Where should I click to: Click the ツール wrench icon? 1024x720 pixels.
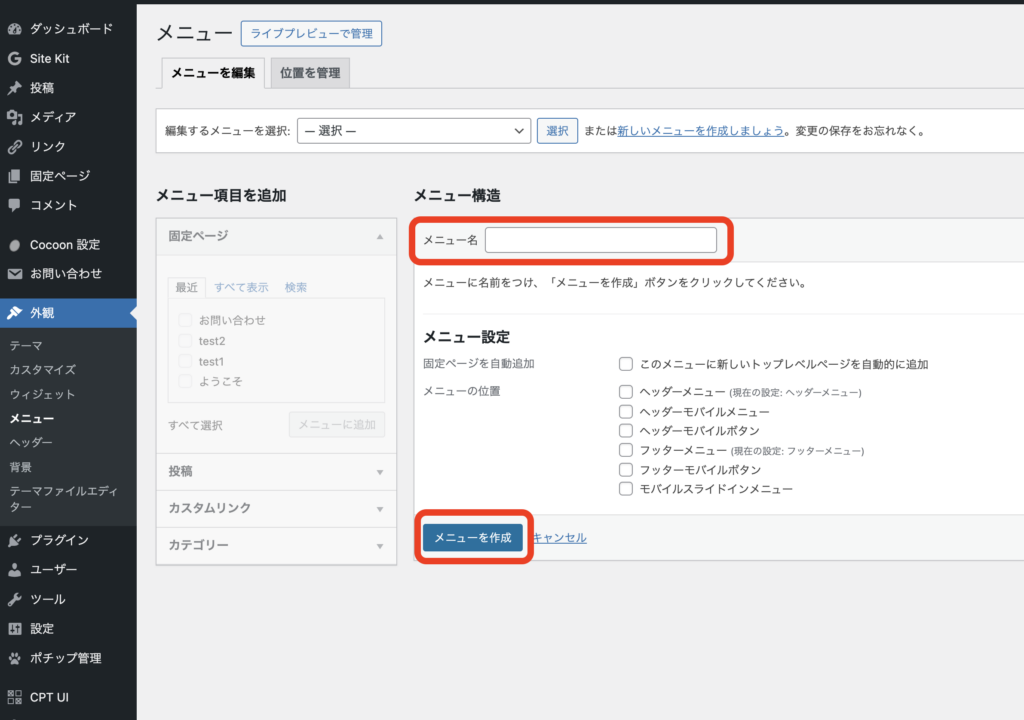click(14, 599)
